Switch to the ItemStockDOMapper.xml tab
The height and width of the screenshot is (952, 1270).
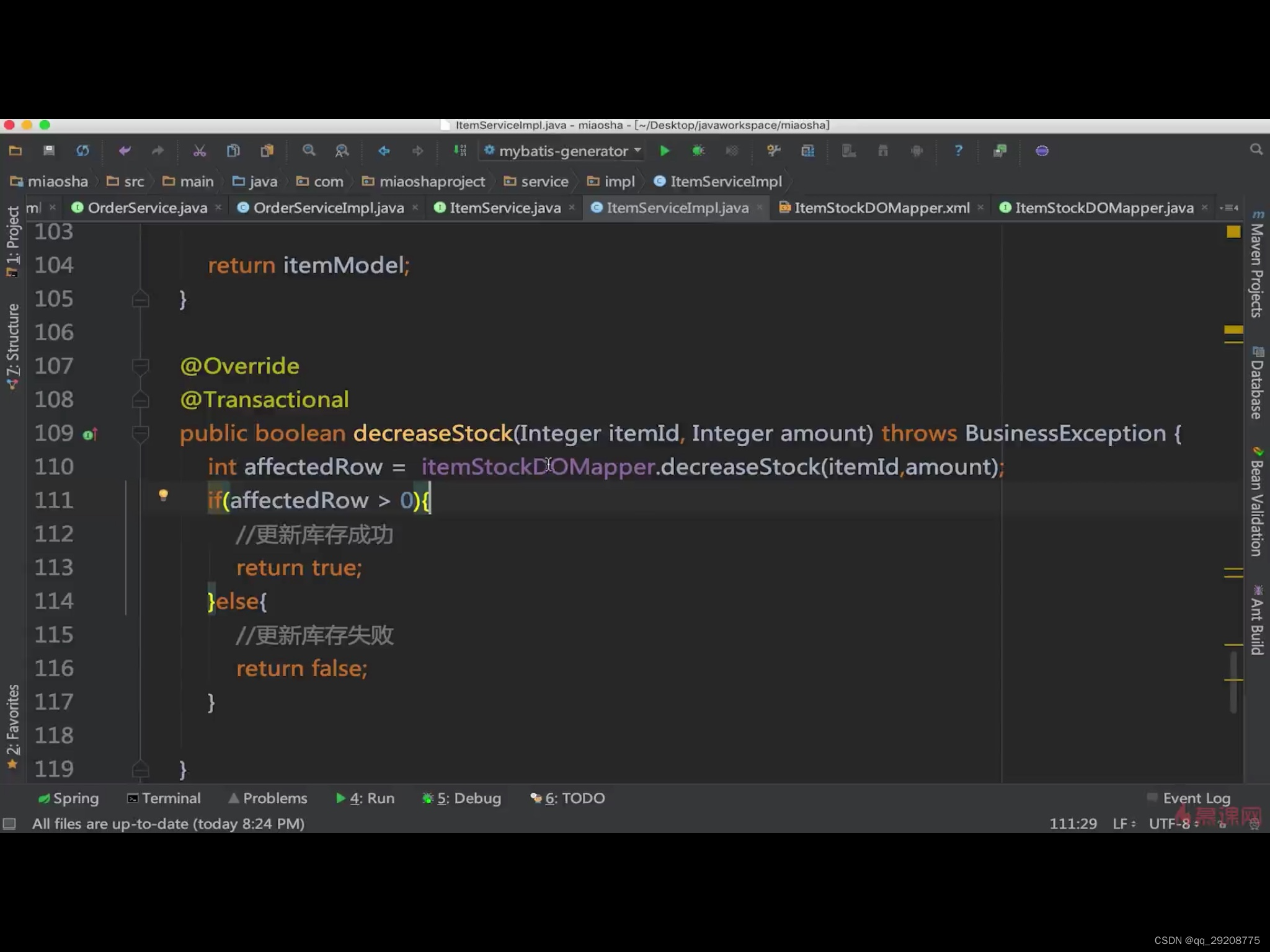tap(881, 208)
